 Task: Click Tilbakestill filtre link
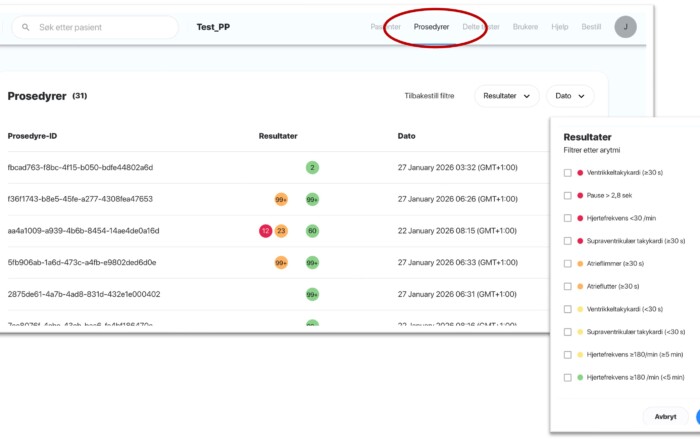click(429, 96)
